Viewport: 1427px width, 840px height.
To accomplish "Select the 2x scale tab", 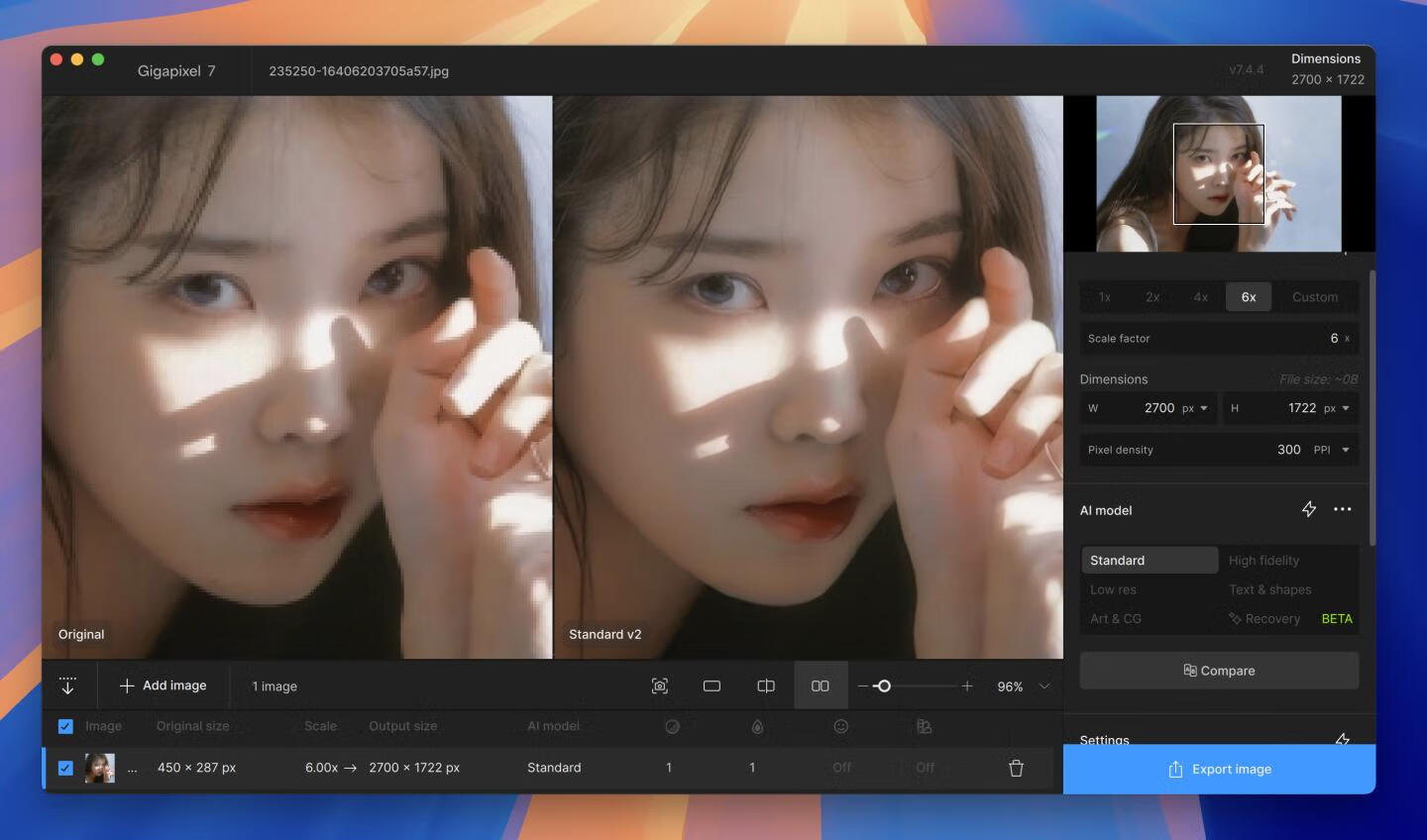I will [x=1153, y=297].
